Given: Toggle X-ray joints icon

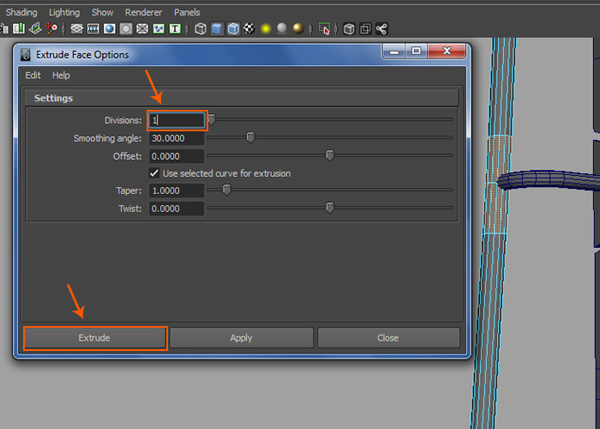Looking at the screenshot, I should pyautogui.click(x=382, y=29).
